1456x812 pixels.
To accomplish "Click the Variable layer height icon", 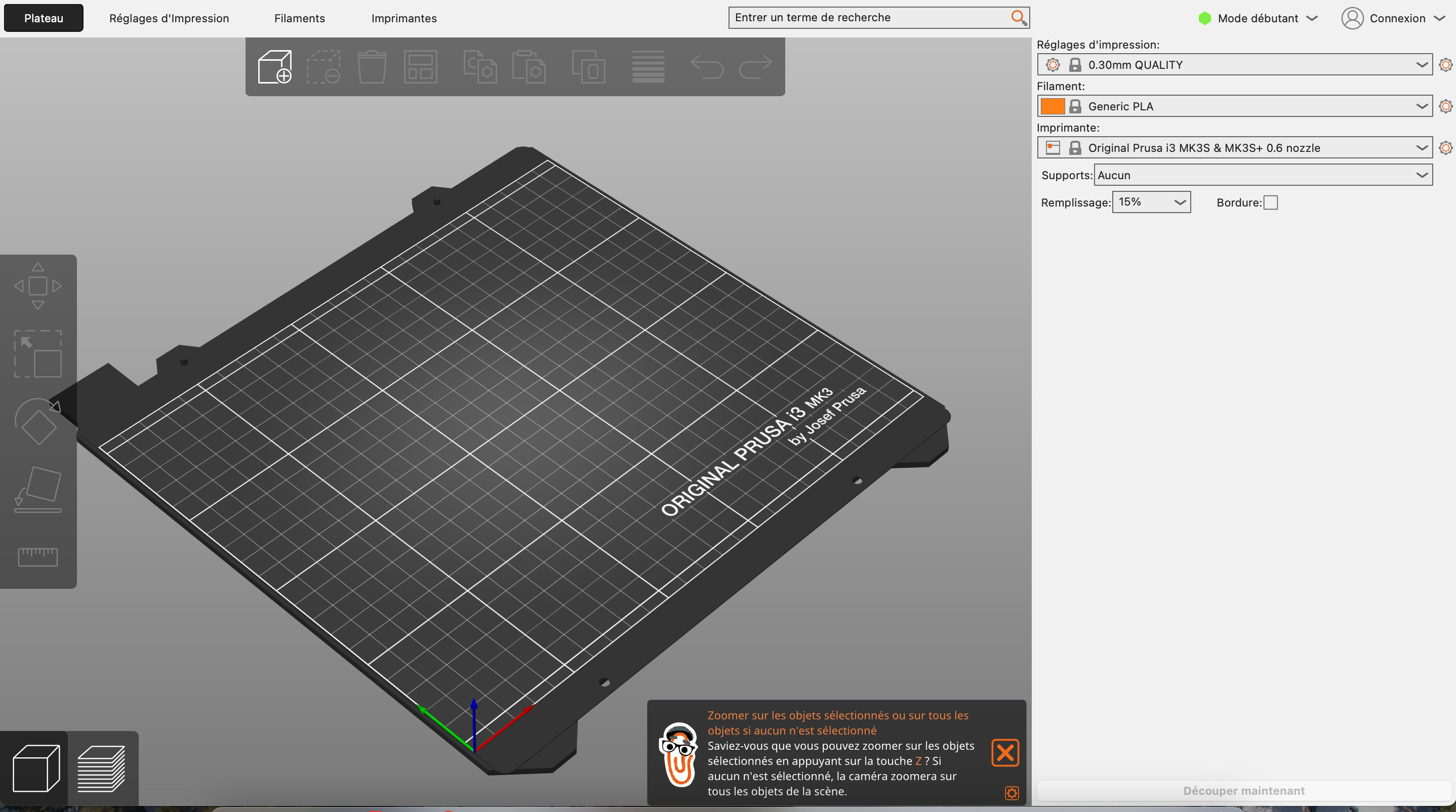I will (x=649, y=67).
